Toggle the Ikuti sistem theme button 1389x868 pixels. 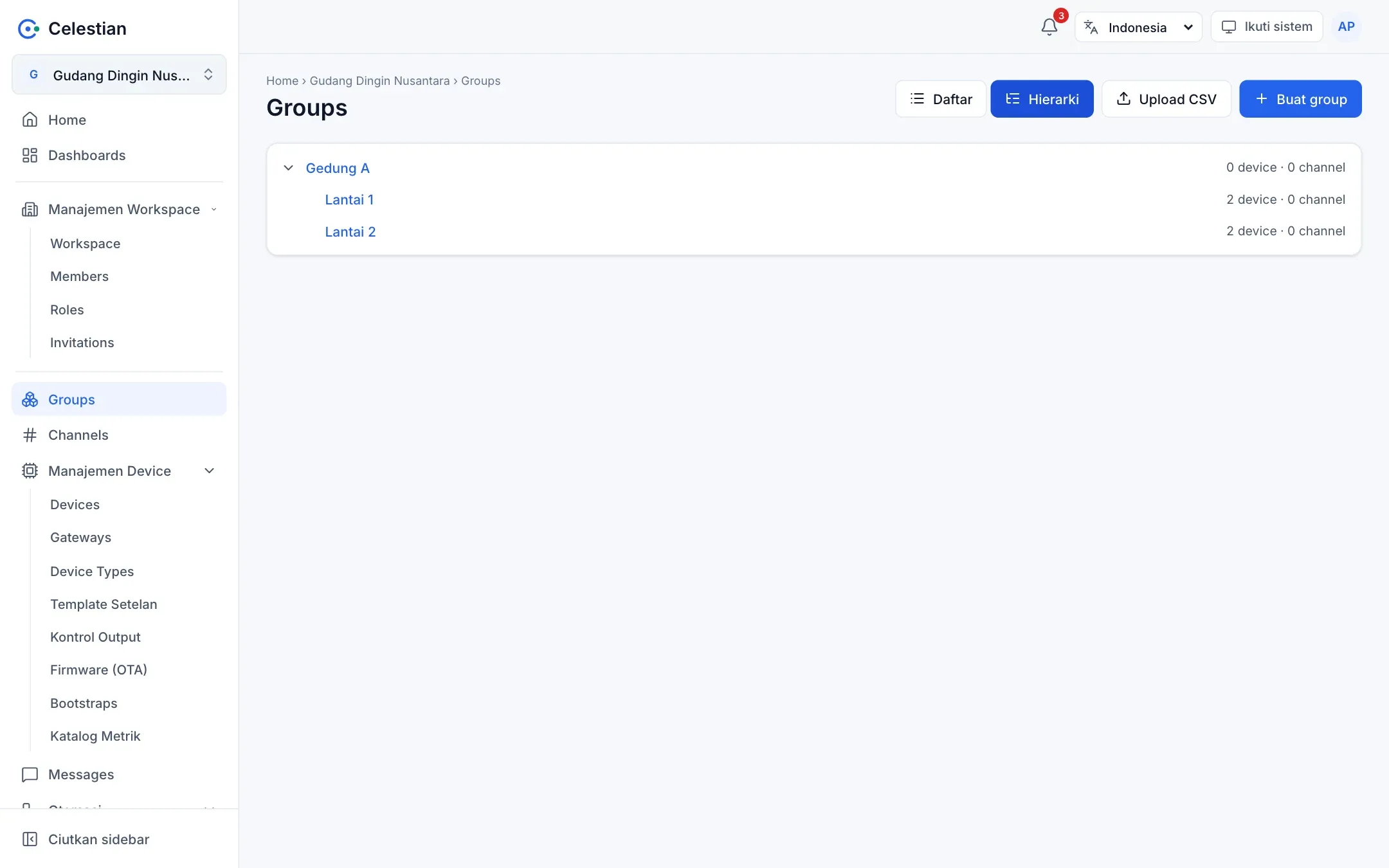coord(1267,27)
